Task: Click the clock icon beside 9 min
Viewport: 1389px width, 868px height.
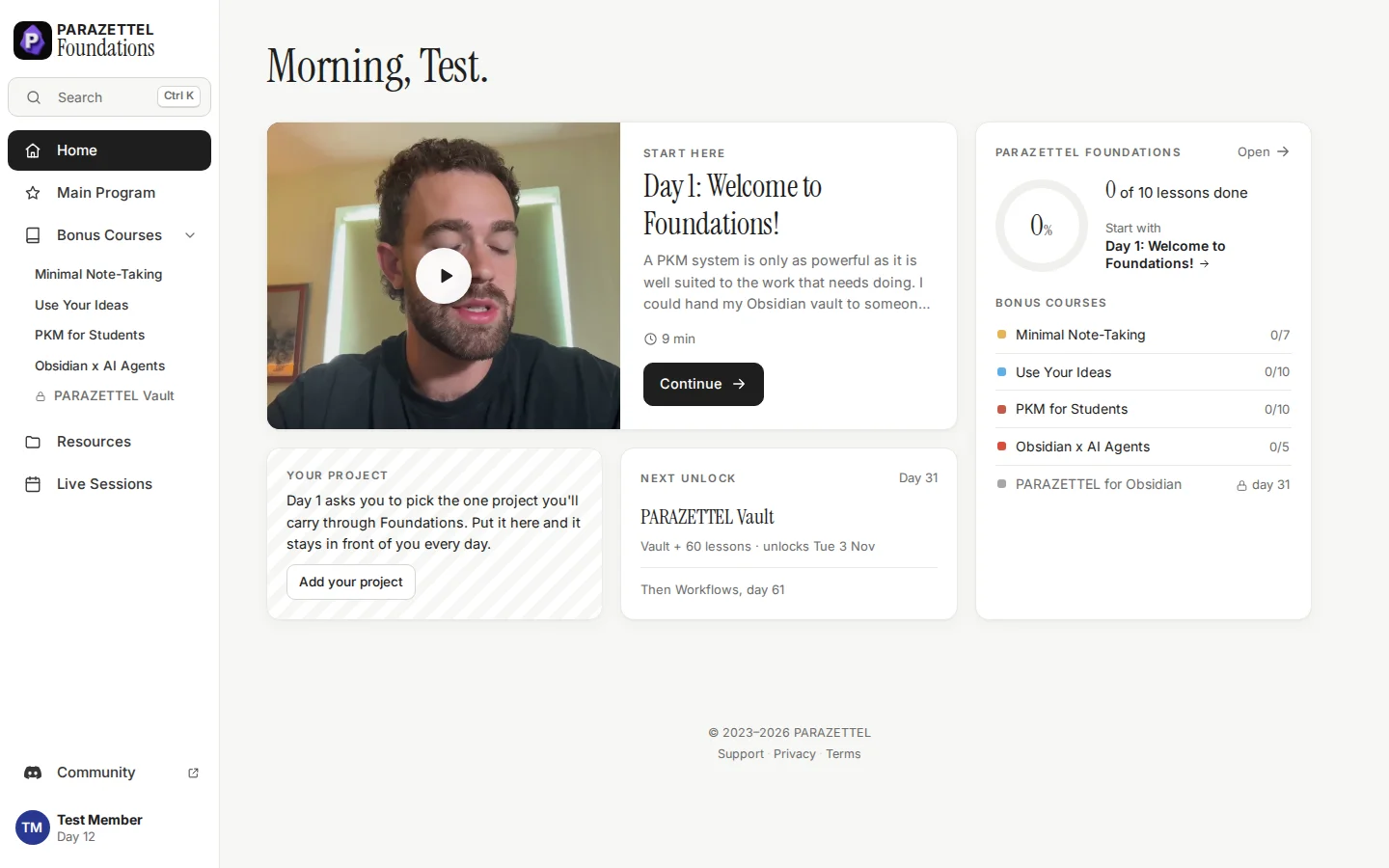Action: [x=650, y=339]
